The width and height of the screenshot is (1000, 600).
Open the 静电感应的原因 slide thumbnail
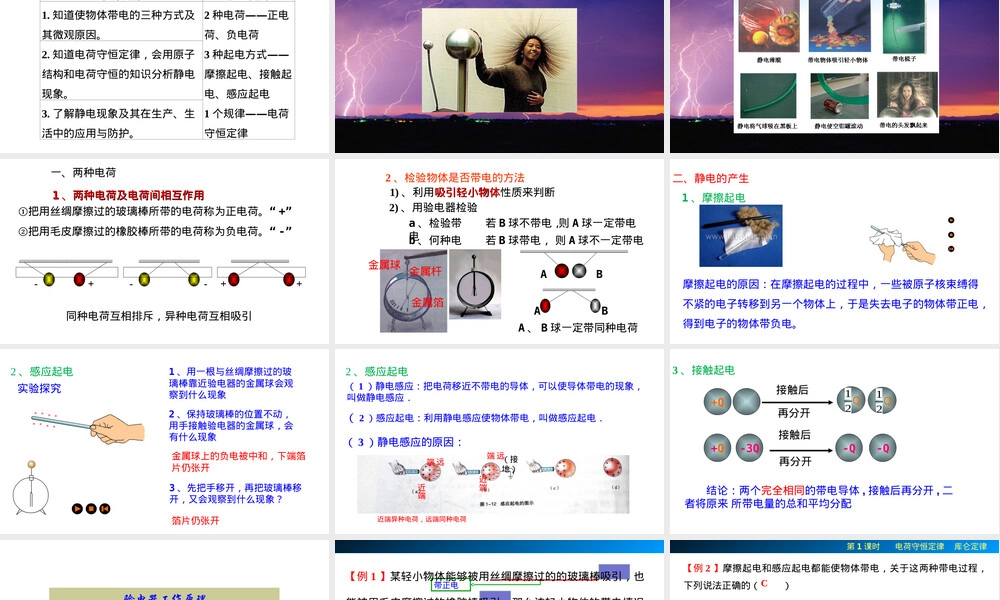pos(499,441)
